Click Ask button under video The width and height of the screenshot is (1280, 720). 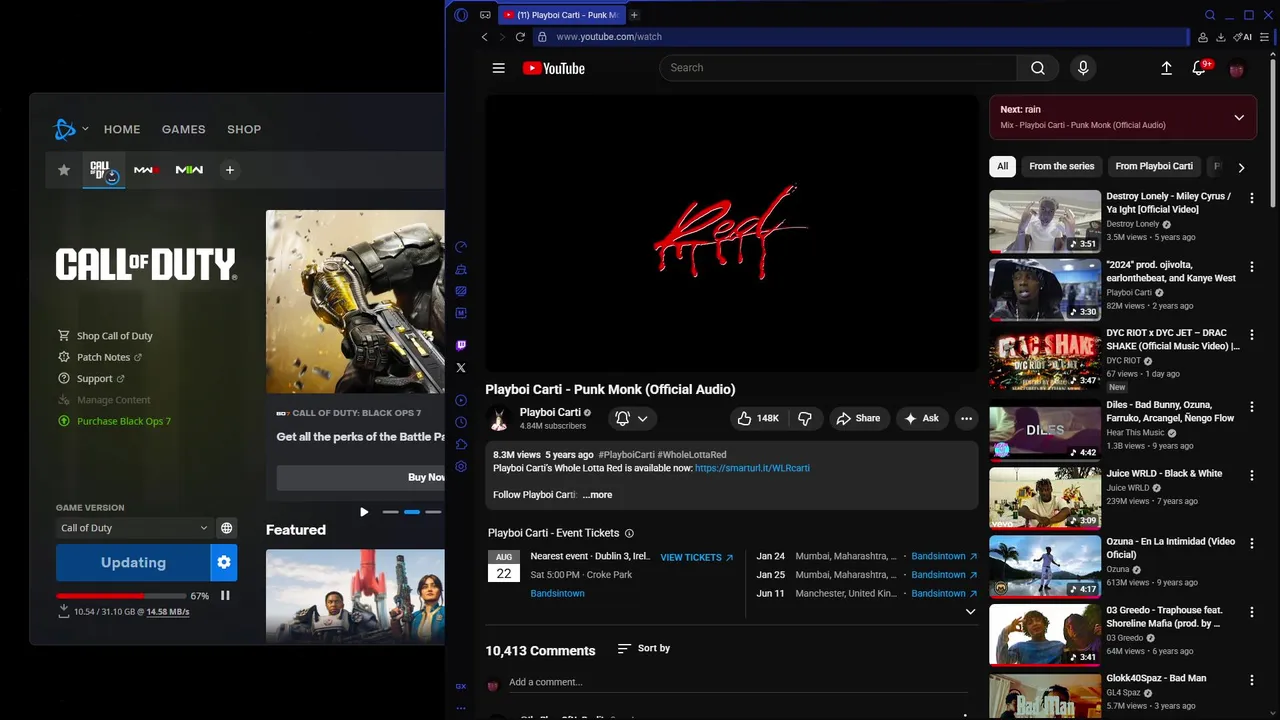pos(922,418)
